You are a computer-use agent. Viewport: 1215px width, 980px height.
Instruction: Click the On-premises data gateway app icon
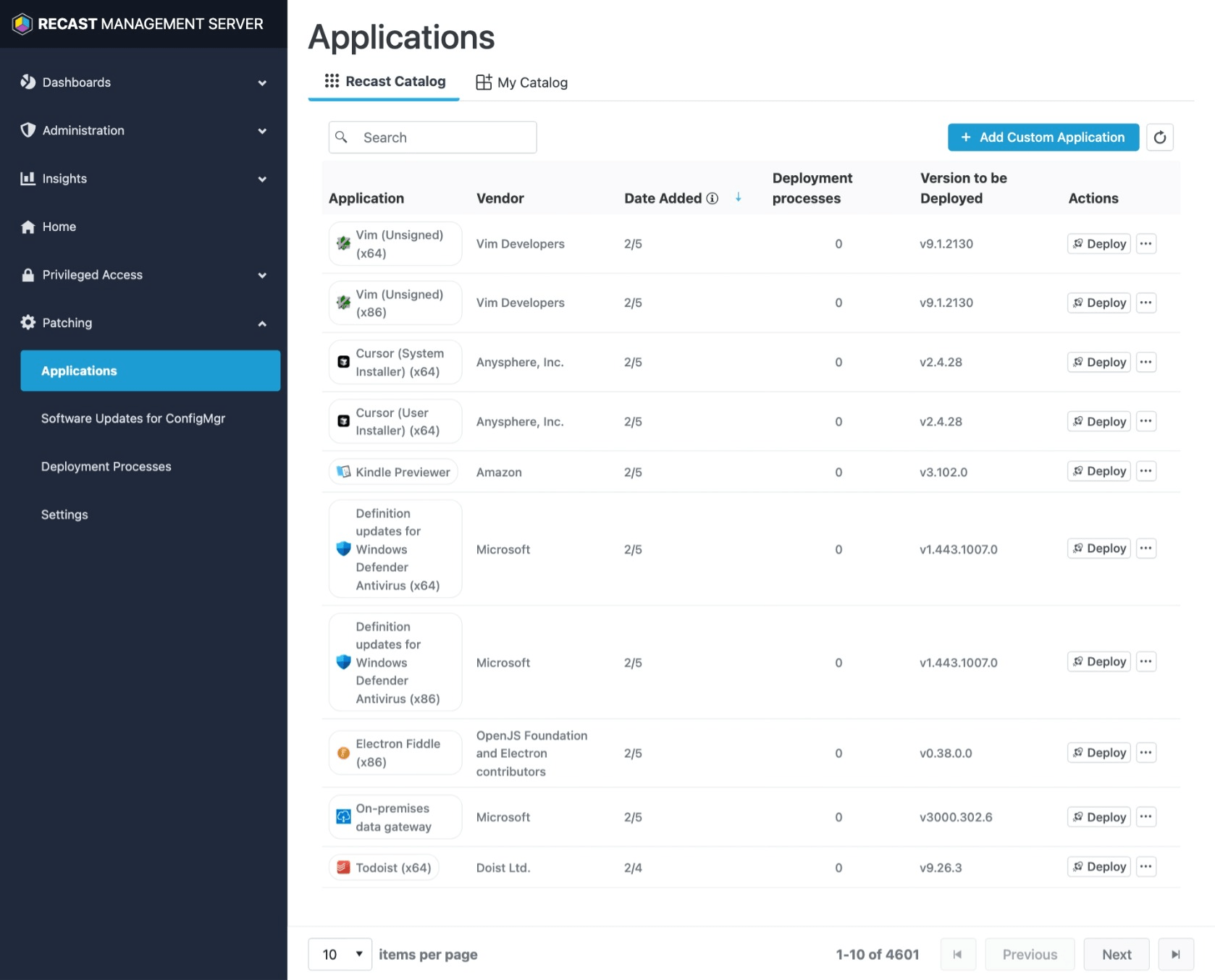pyautogui.click(x=343, y=817)
